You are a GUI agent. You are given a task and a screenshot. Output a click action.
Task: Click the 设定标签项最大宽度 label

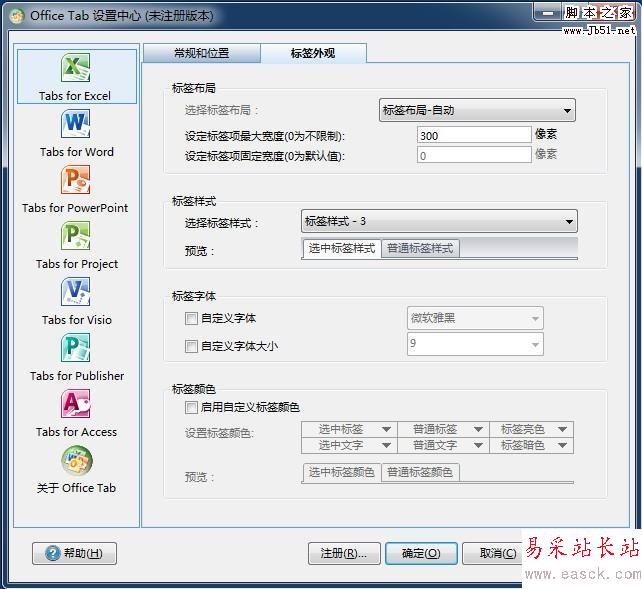point(264,136)
